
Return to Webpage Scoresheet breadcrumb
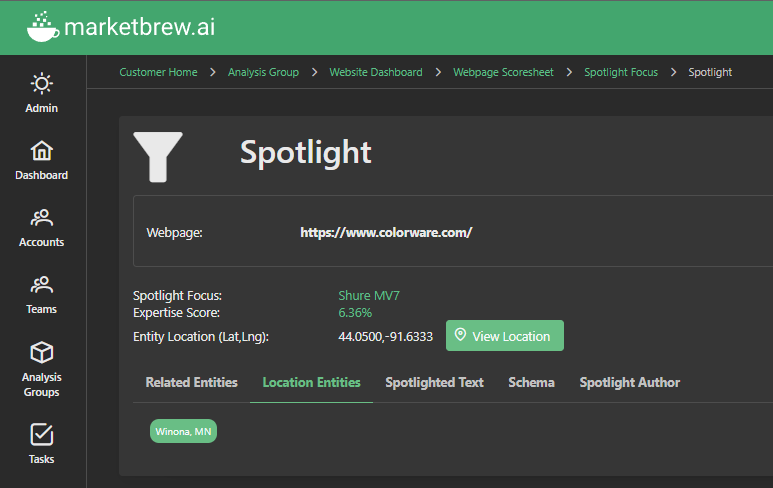[x=503, y=72]
